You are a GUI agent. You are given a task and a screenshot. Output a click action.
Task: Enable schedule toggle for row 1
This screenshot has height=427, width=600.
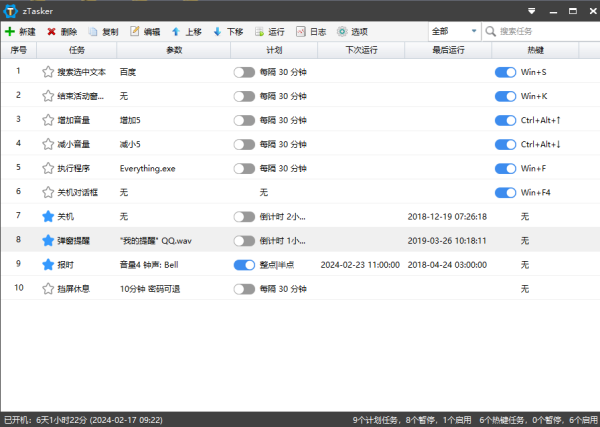(244, 72)
